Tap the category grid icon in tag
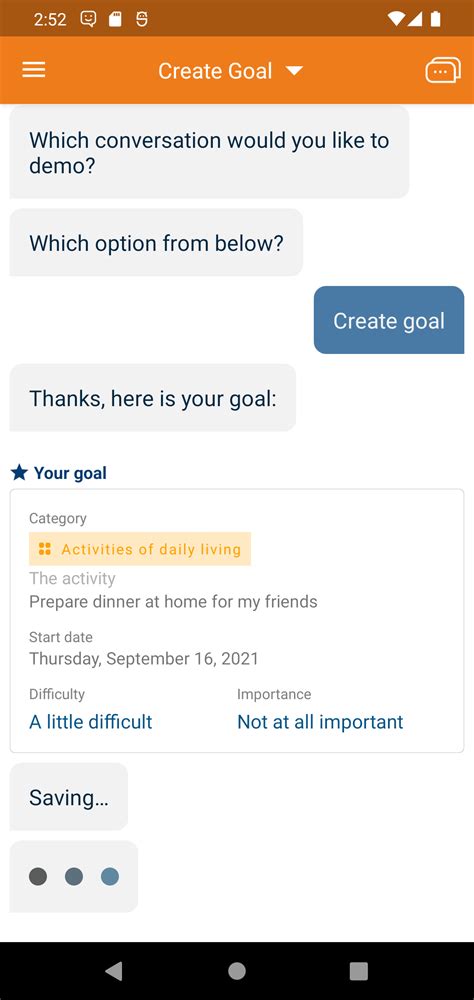 (45, 548)
